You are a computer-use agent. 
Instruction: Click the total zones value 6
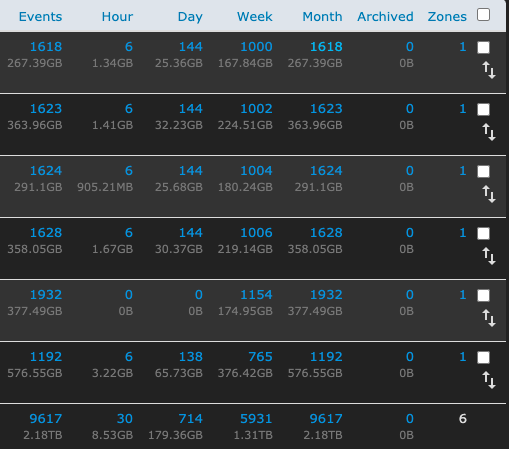pos(463,419)
